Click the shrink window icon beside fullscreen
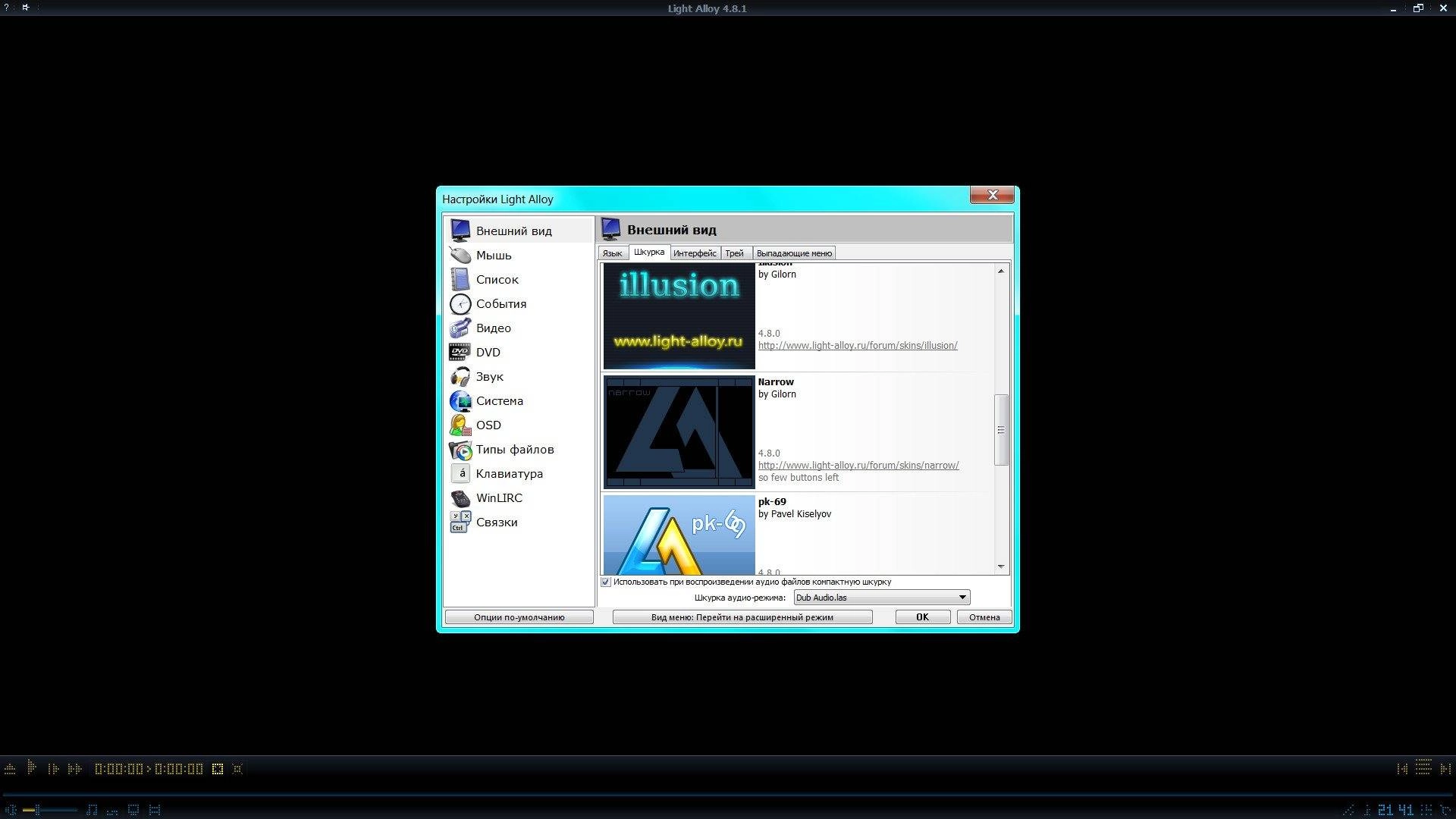Screen dimensions: 1456x819 [x=237, y=769]
